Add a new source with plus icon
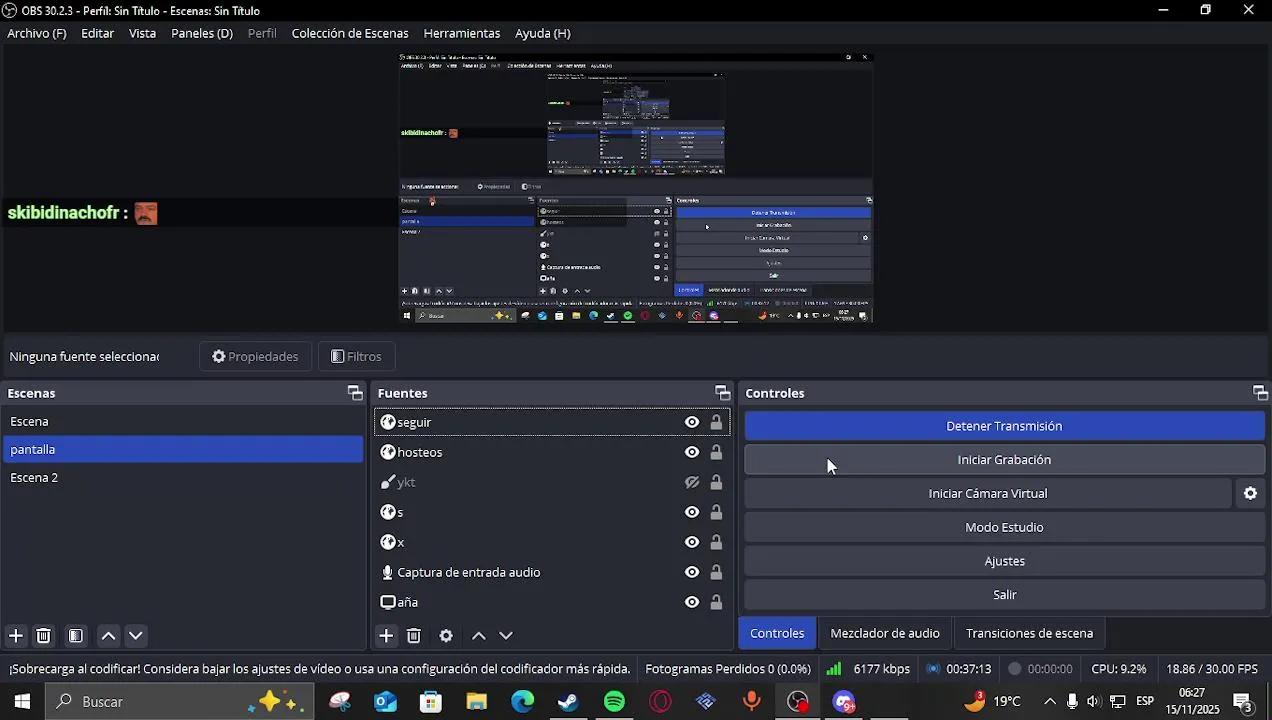This screenshot has width=1272, height=720. (x=386, y=636)
